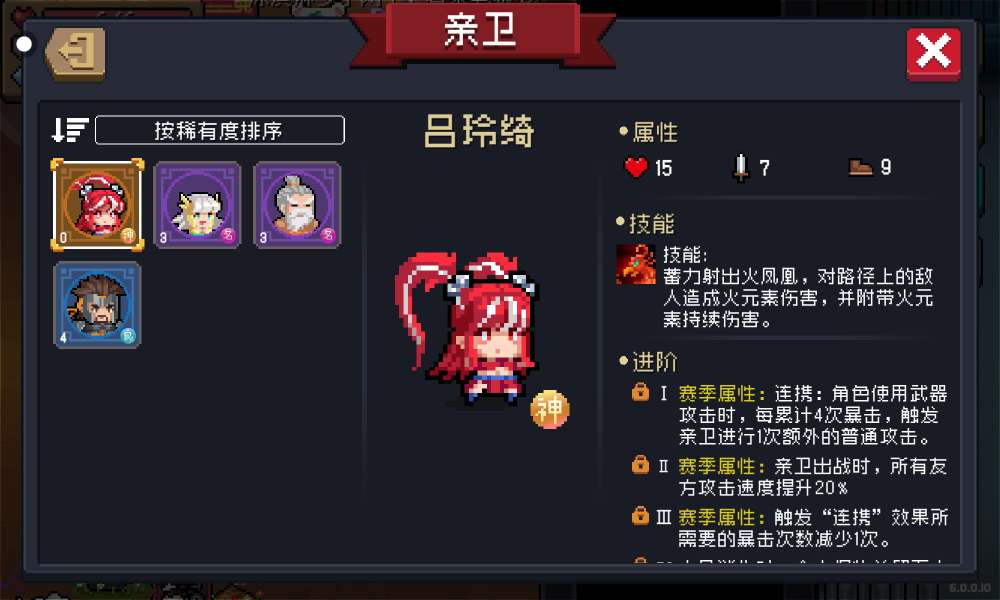Close the 亲卫 panel with the red X
1000x600 pixels.
click(x=933, y=54)
